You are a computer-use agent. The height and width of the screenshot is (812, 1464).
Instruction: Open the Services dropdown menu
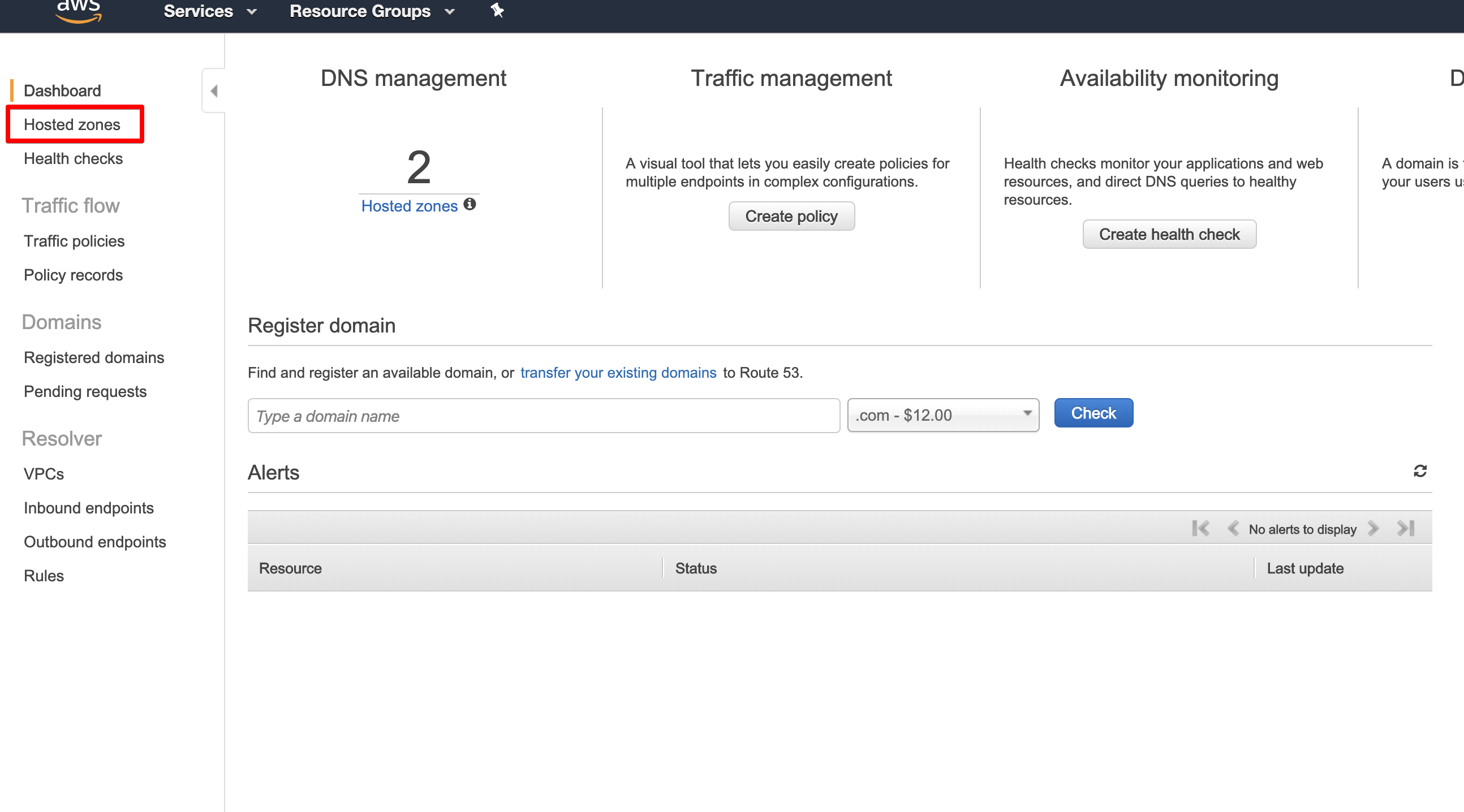pos(210,11)
